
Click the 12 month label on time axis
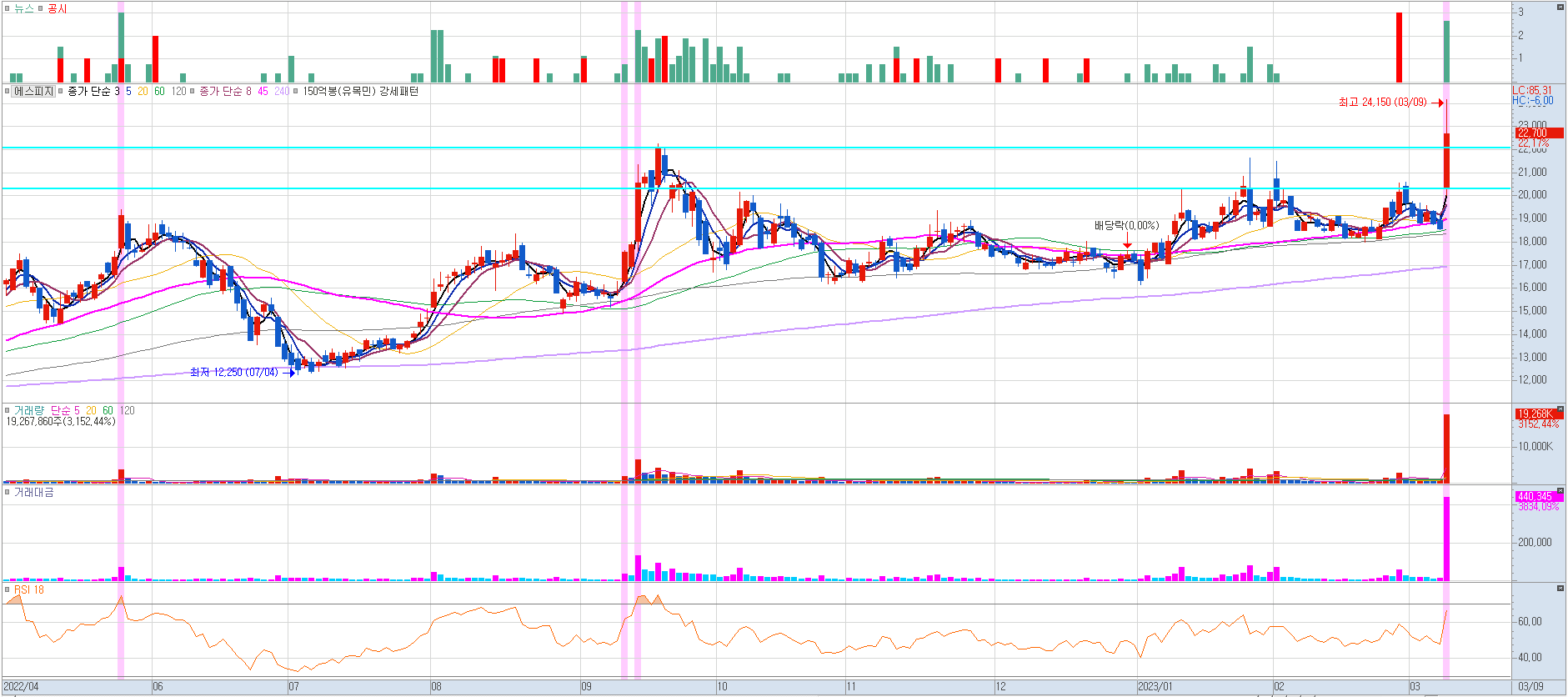coord(1000,687)
